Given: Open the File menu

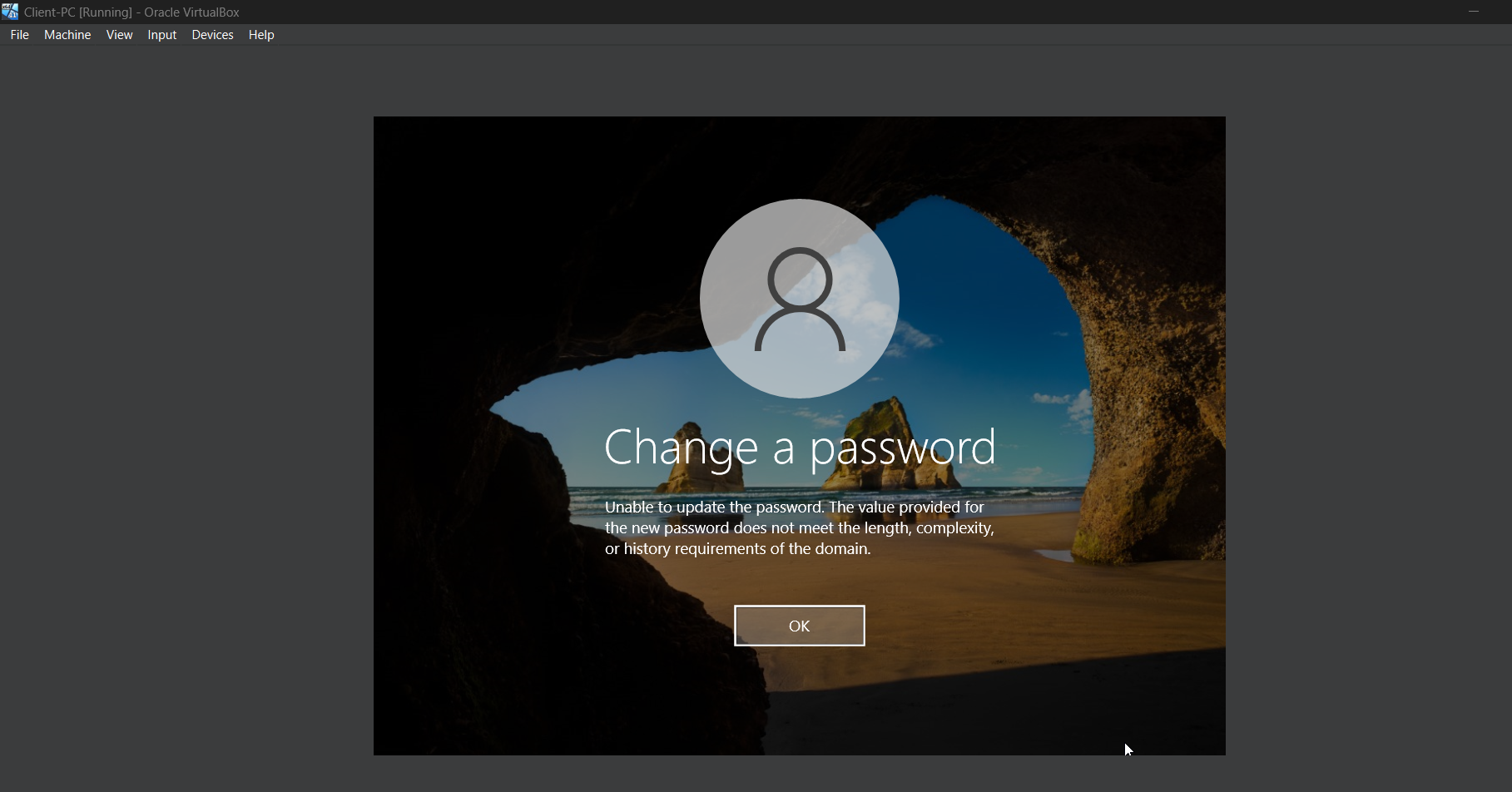Looking at the screenshot, I should click(x=19, y=35).
